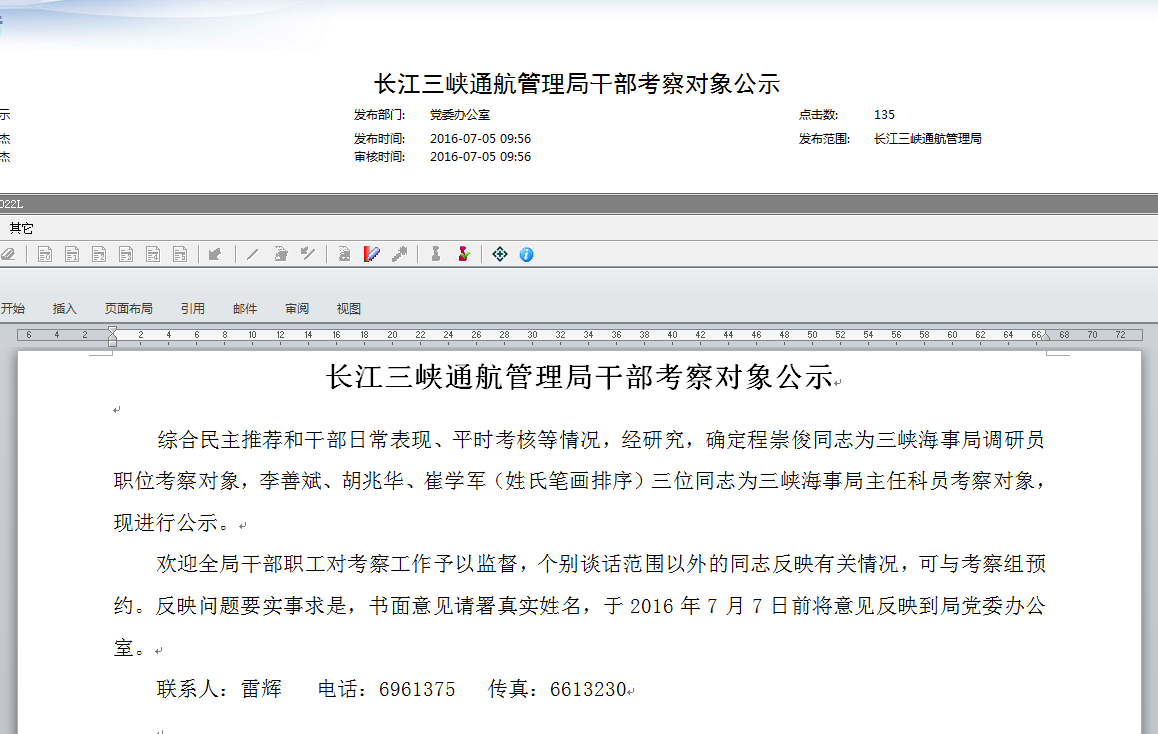Viewport: 1158px width, 734px height.
Task: Click the gray arrow with slash icon
Action: click(x=309, y=255)
